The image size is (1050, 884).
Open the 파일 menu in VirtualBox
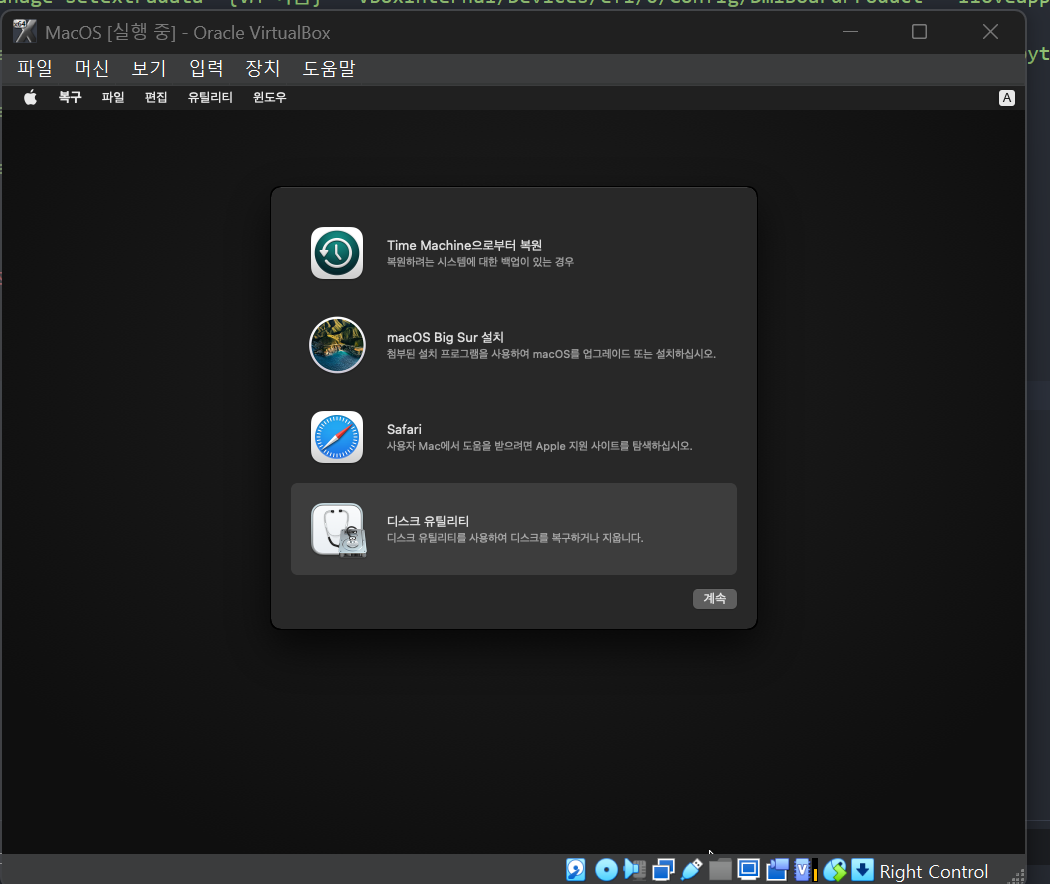[35, 68]
